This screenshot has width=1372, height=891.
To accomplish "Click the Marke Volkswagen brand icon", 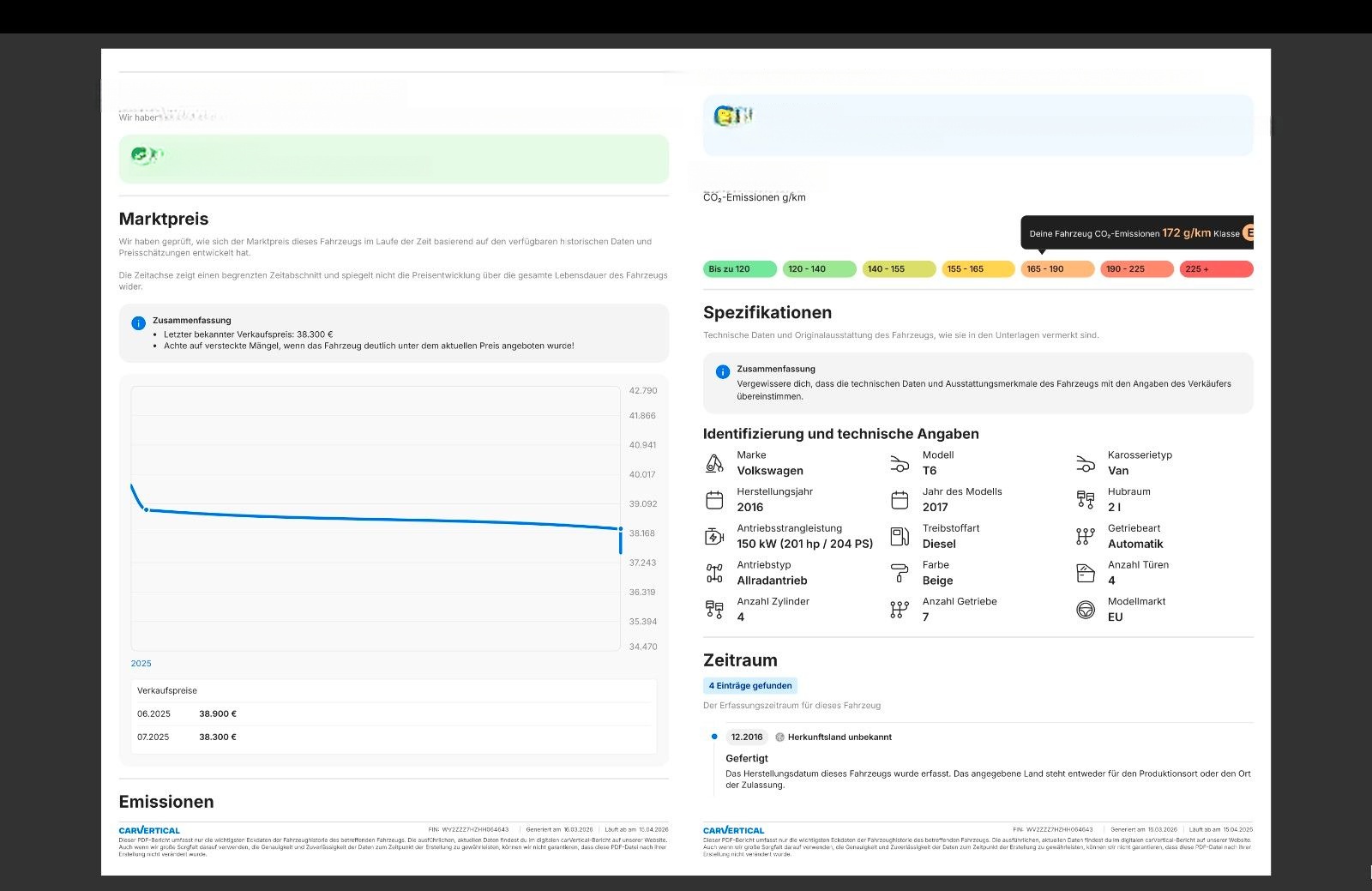I will pyautogui.click(x=714, y=463).
